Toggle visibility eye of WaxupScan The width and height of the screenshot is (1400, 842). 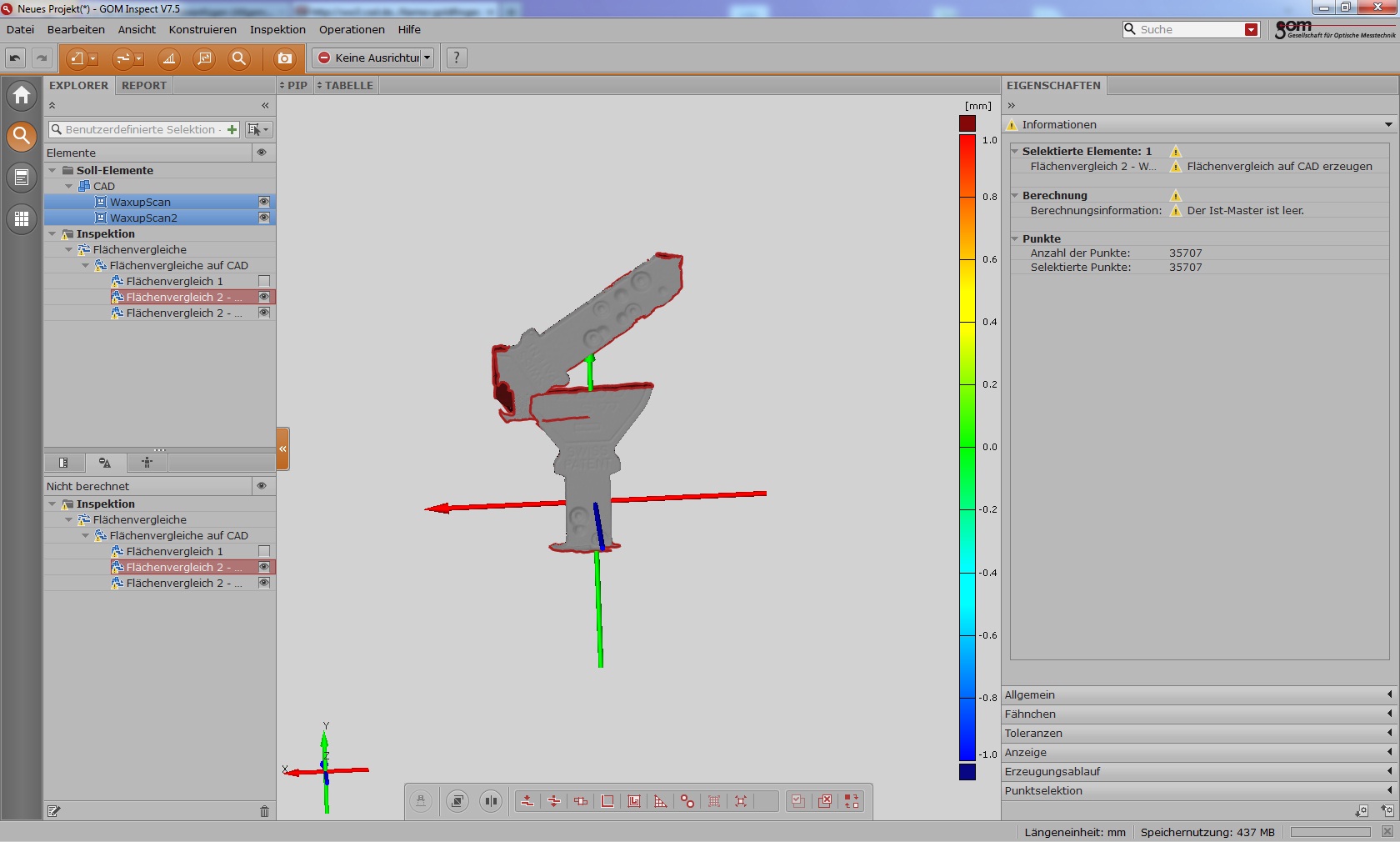coord(264,202)
